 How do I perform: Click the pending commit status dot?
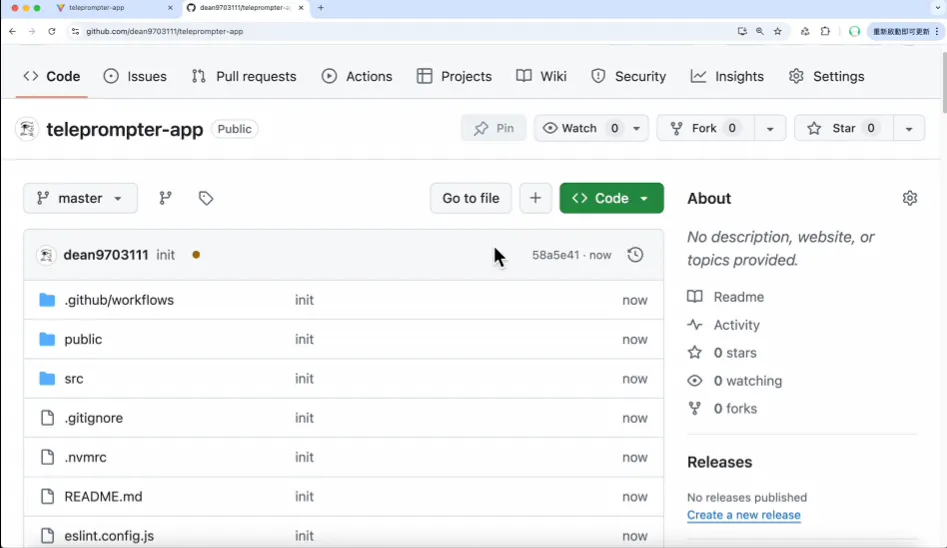pyautogui.click(x=196, y=255)
